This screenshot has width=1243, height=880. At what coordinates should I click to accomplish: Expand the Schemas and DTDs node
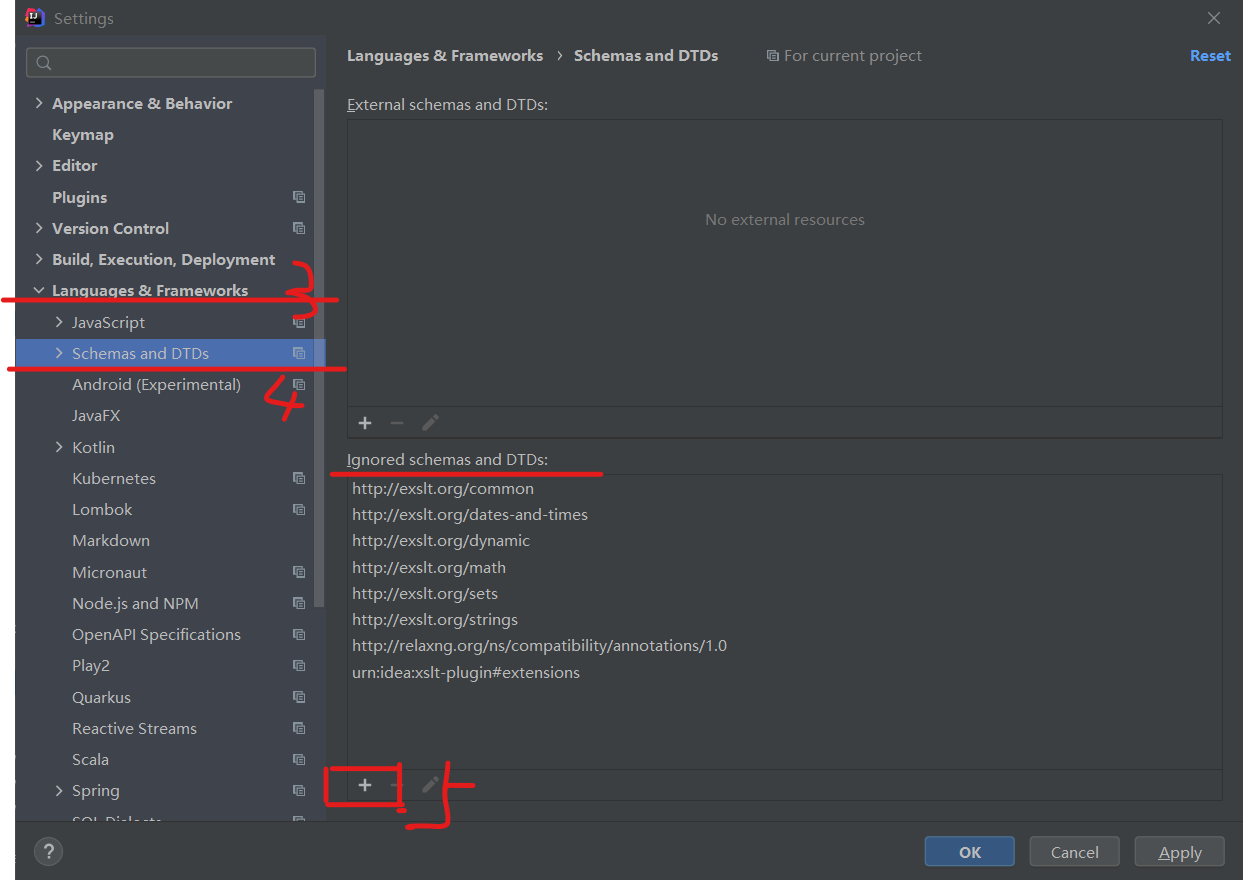point(59,353)
